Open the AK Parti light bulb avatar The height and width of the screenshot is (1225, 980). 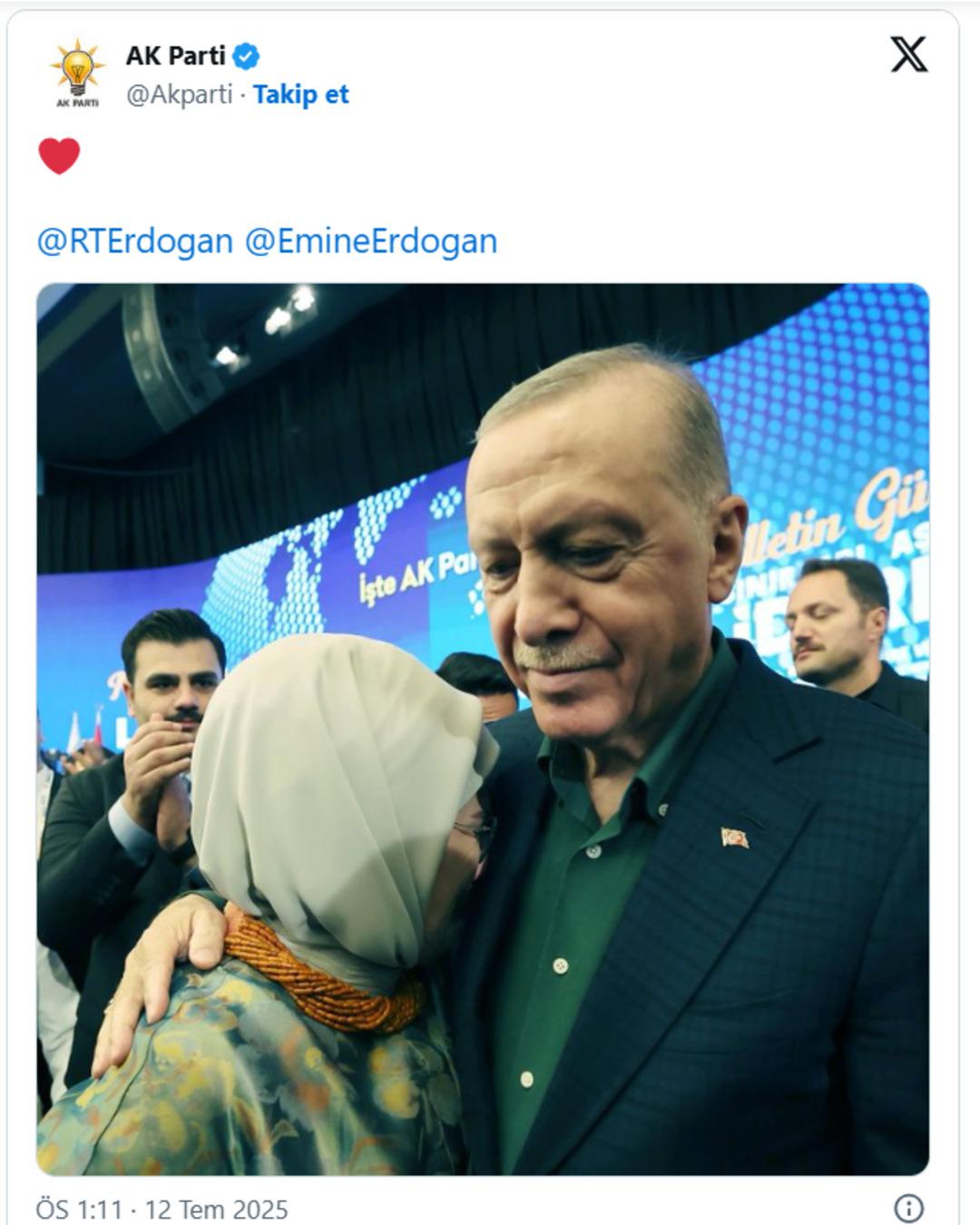click(x=77, y=74)
